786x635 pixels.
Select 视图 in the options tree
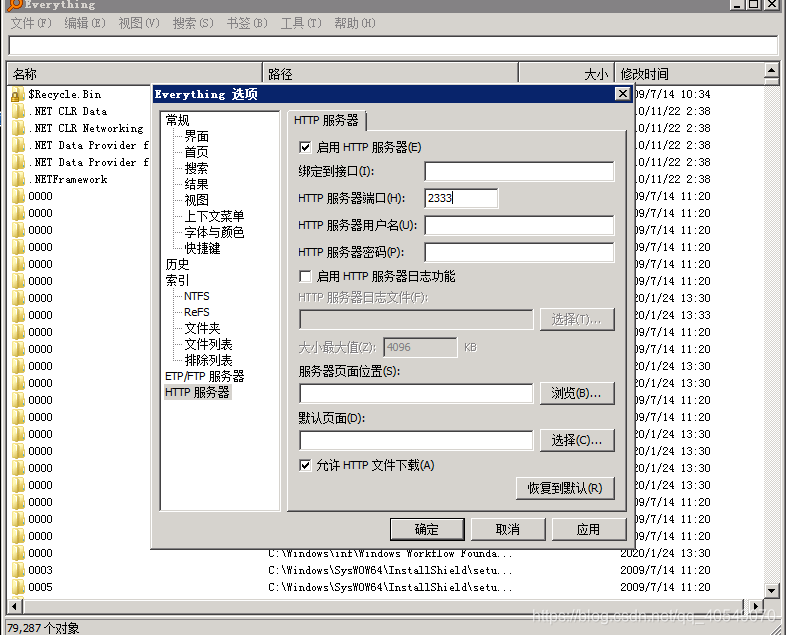pyautogui.click(x=196, y=200)
